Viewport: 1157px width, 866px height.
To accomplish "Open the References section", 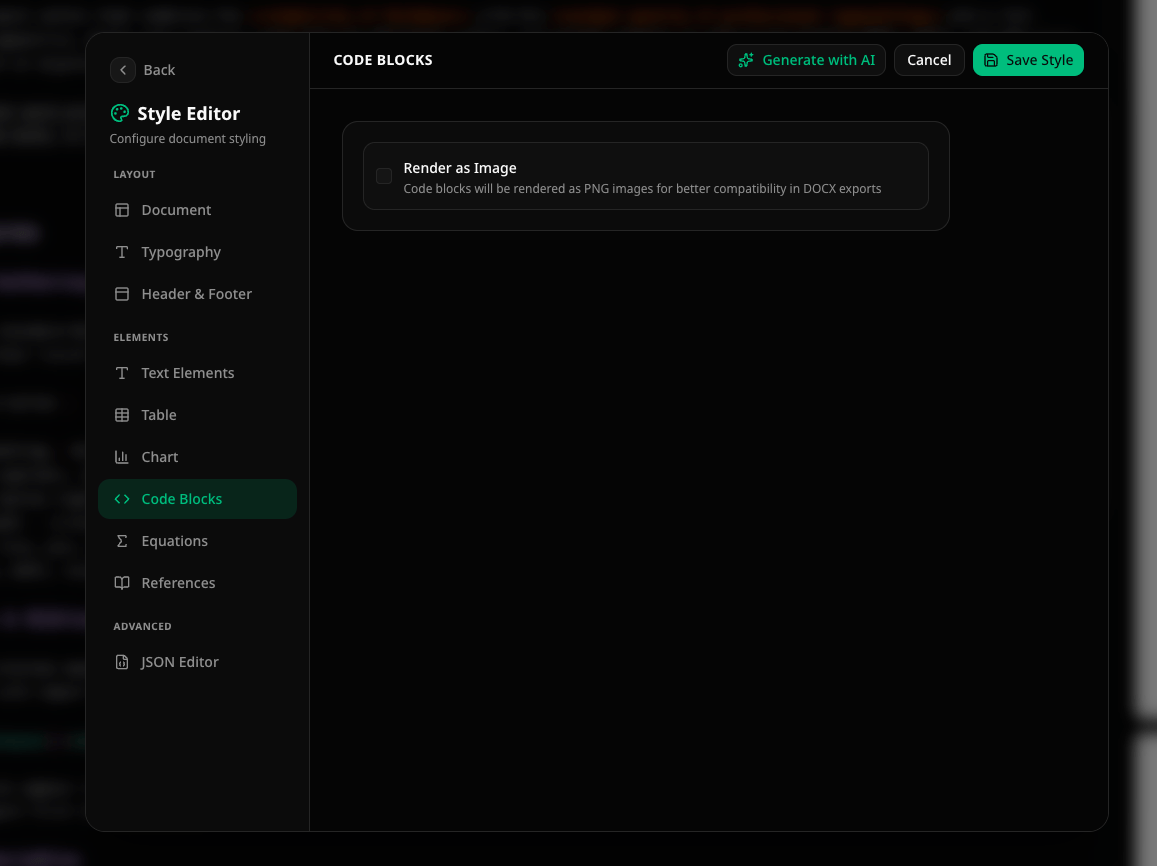I will [197, 583].
